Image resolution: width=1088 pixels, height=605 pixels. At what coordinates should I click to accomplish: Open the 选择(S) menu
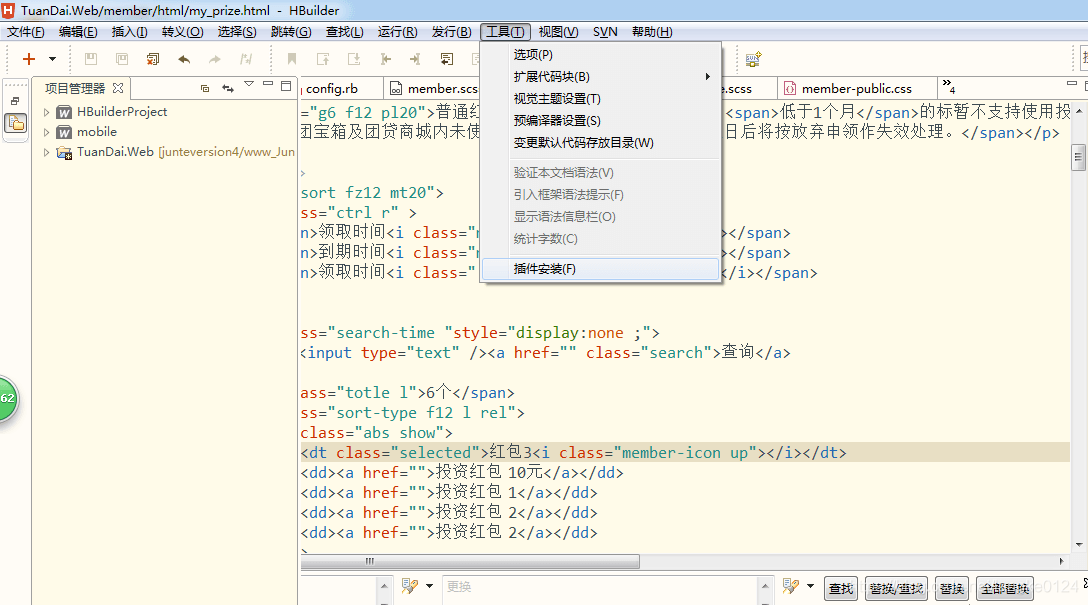tap(237, 32)
